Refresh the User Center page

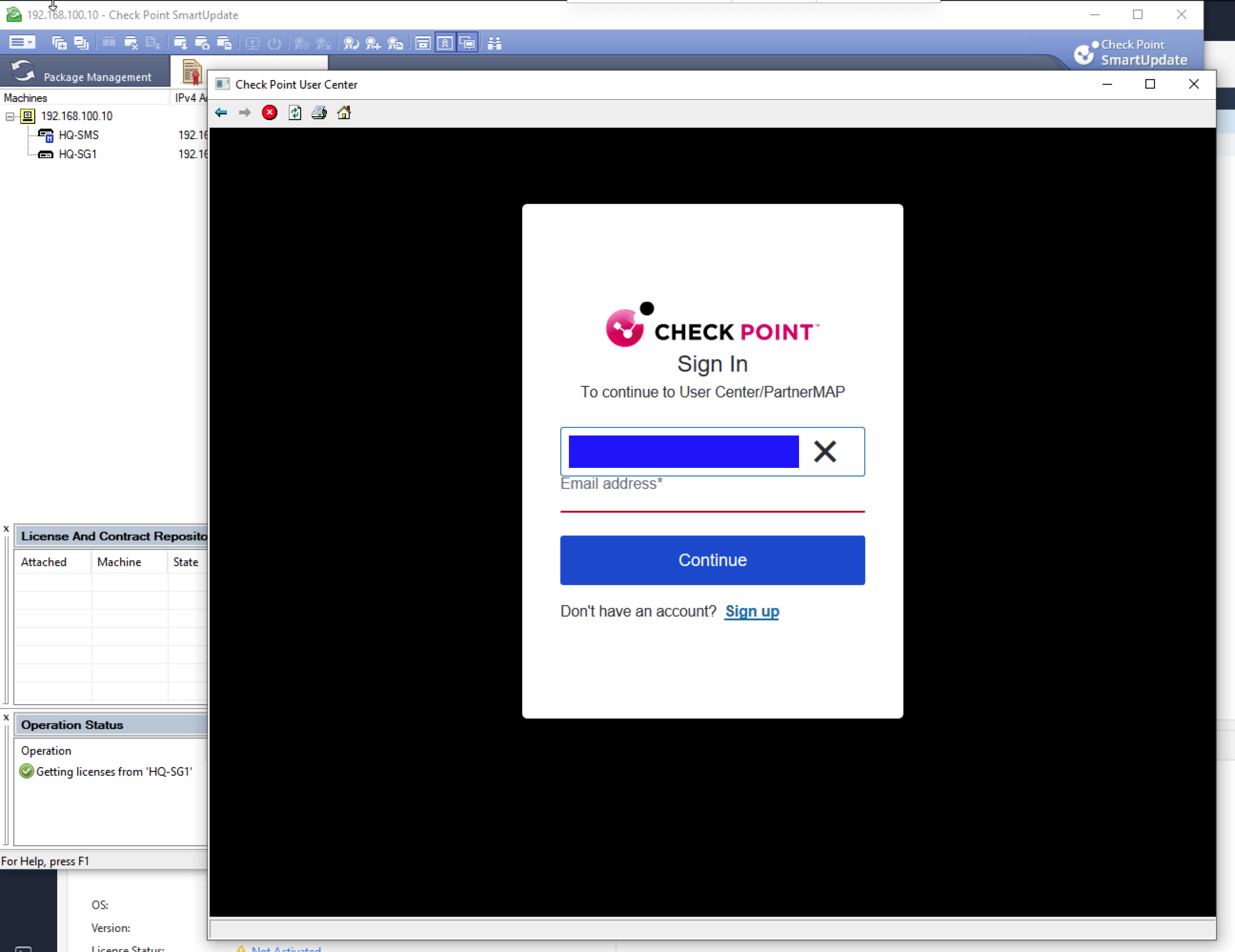pos(294,112)
